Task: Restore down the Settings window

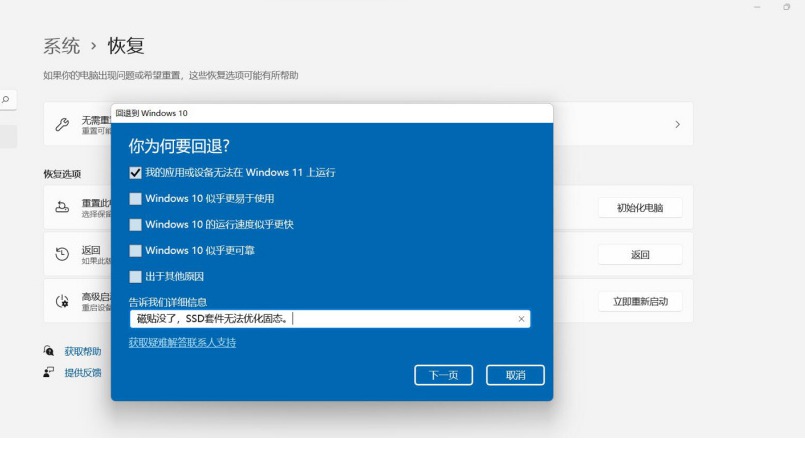Action: click(787, 7)
